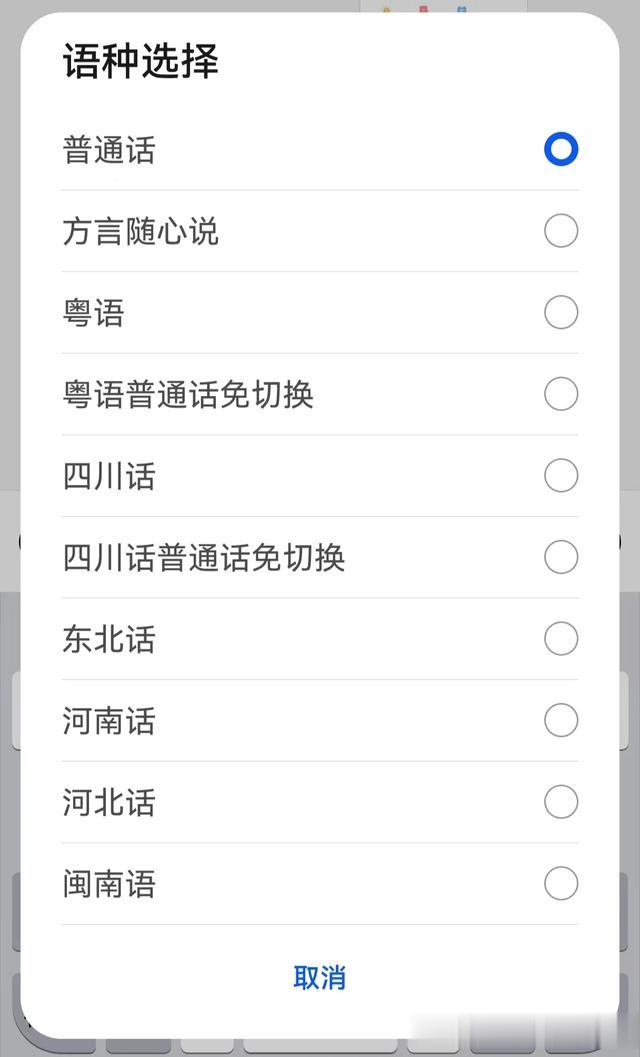Choose the 闽南语 radio button
The image size is (640, 1057).
click(561, 883)
